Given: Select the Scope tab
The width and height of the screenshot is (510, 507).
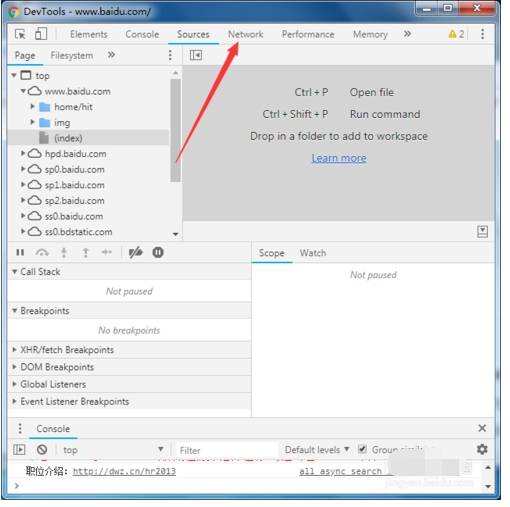Looking at the screenshot, I should [272, 253].
